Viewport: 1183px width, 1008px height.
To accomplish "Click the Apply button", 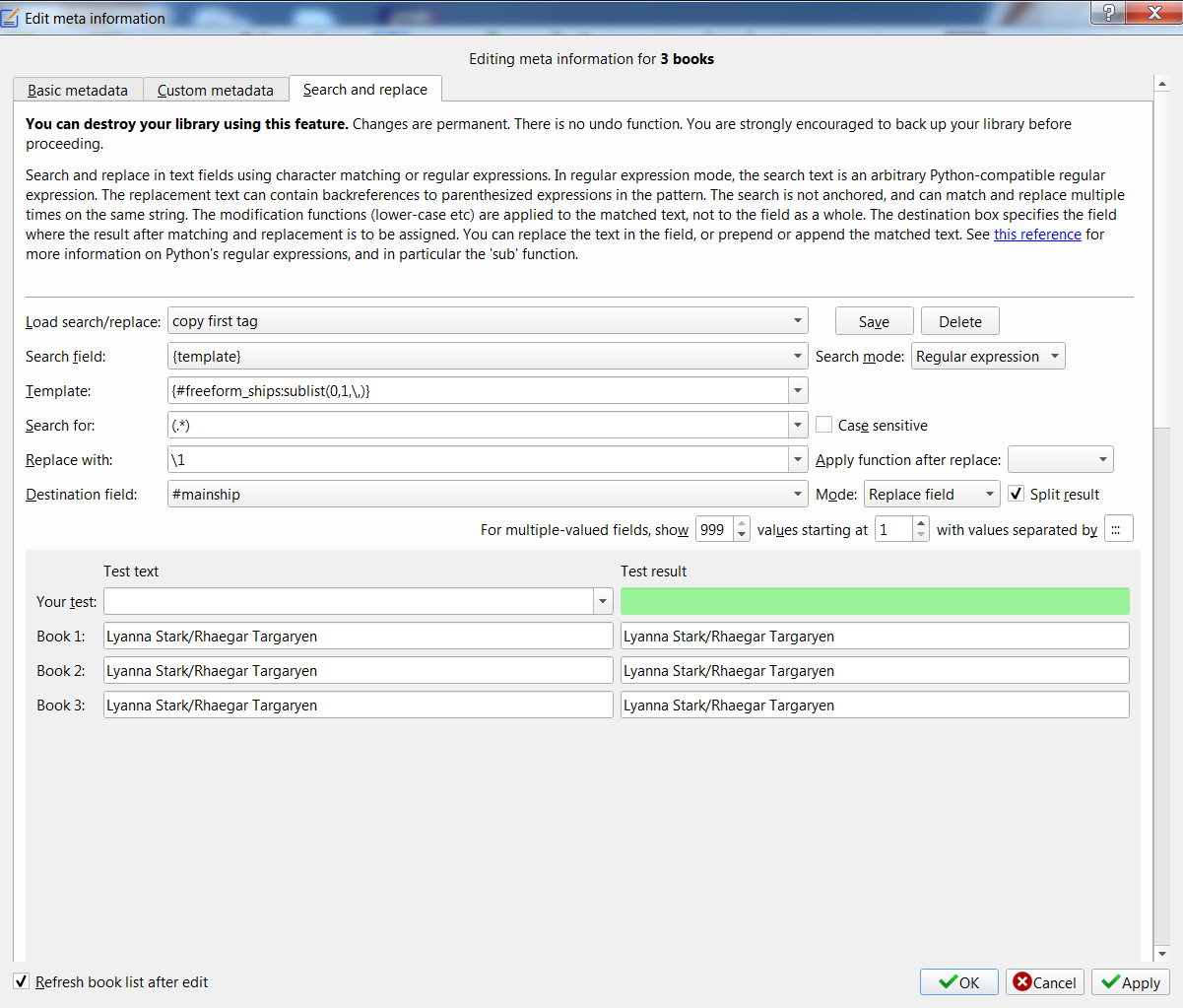I will [1131, 982].
